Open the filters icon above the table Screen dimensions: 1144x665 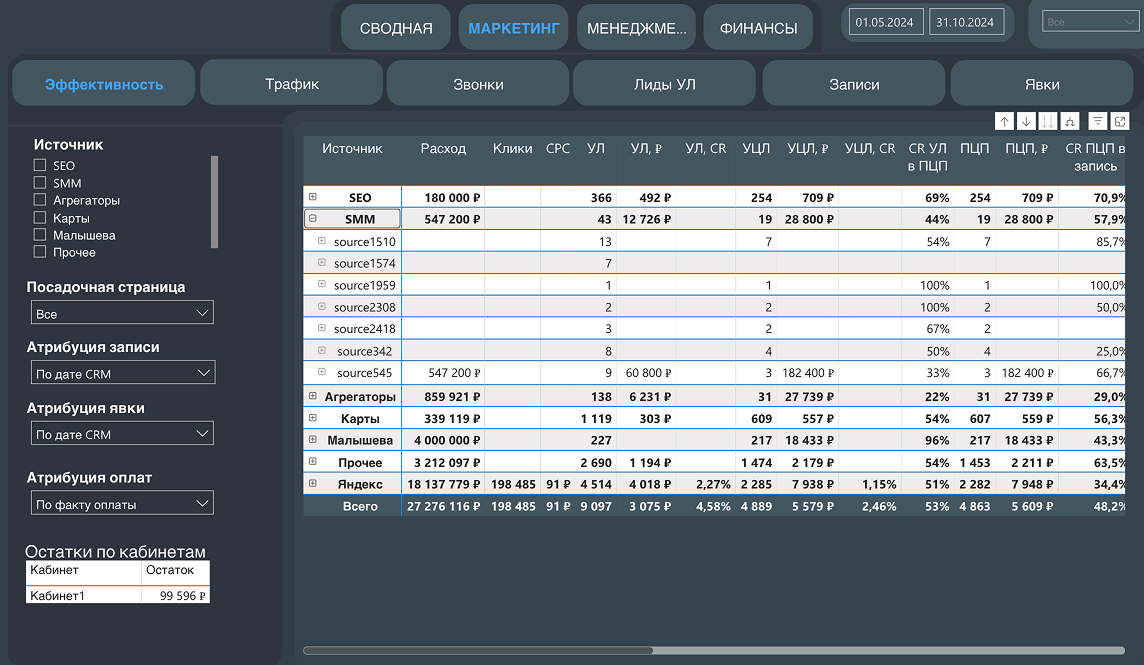(x=1097, y=121)
